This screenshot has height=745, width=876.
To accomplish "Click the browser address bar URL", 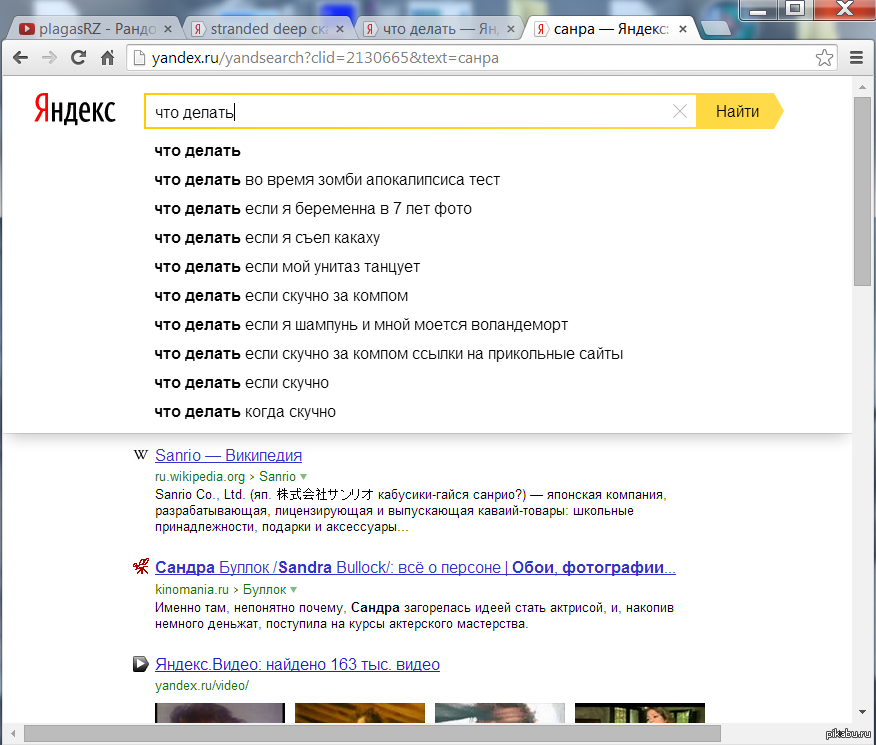I will coord(325,58).
